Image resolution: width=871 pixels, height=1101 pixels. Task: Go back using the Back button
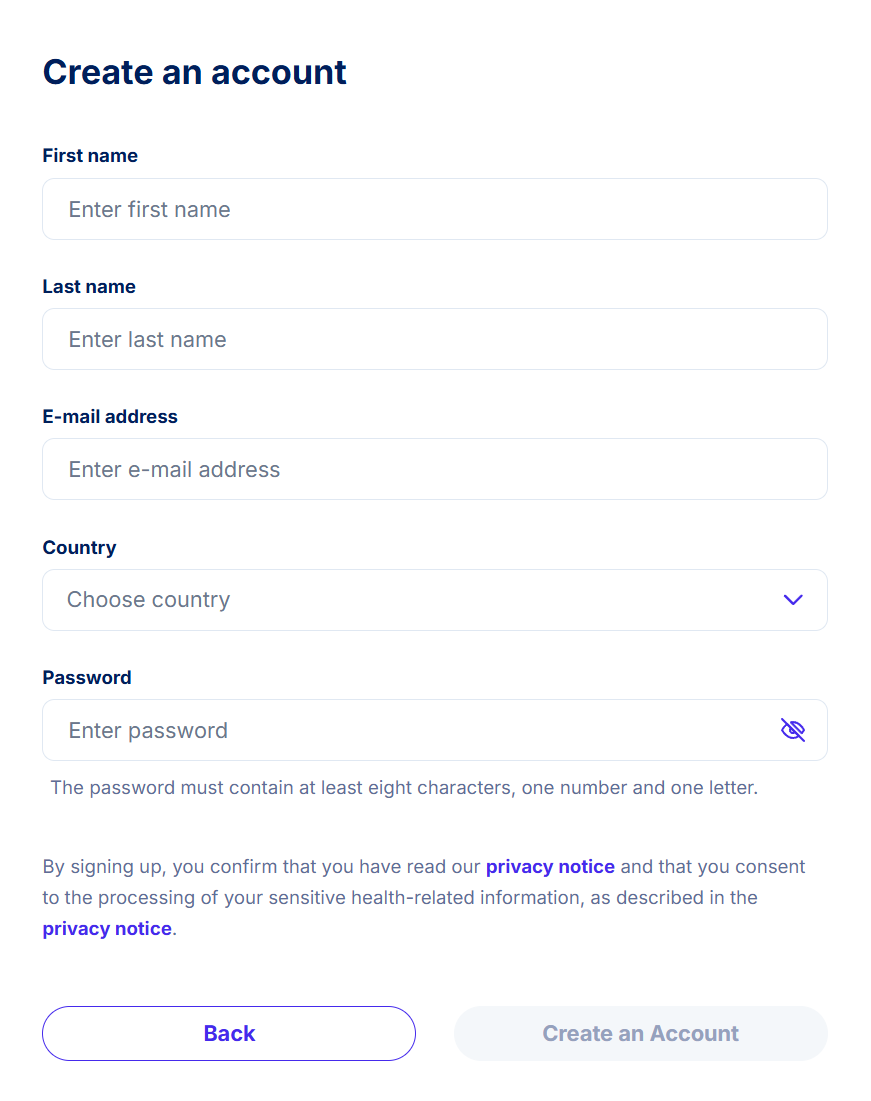229,1034
